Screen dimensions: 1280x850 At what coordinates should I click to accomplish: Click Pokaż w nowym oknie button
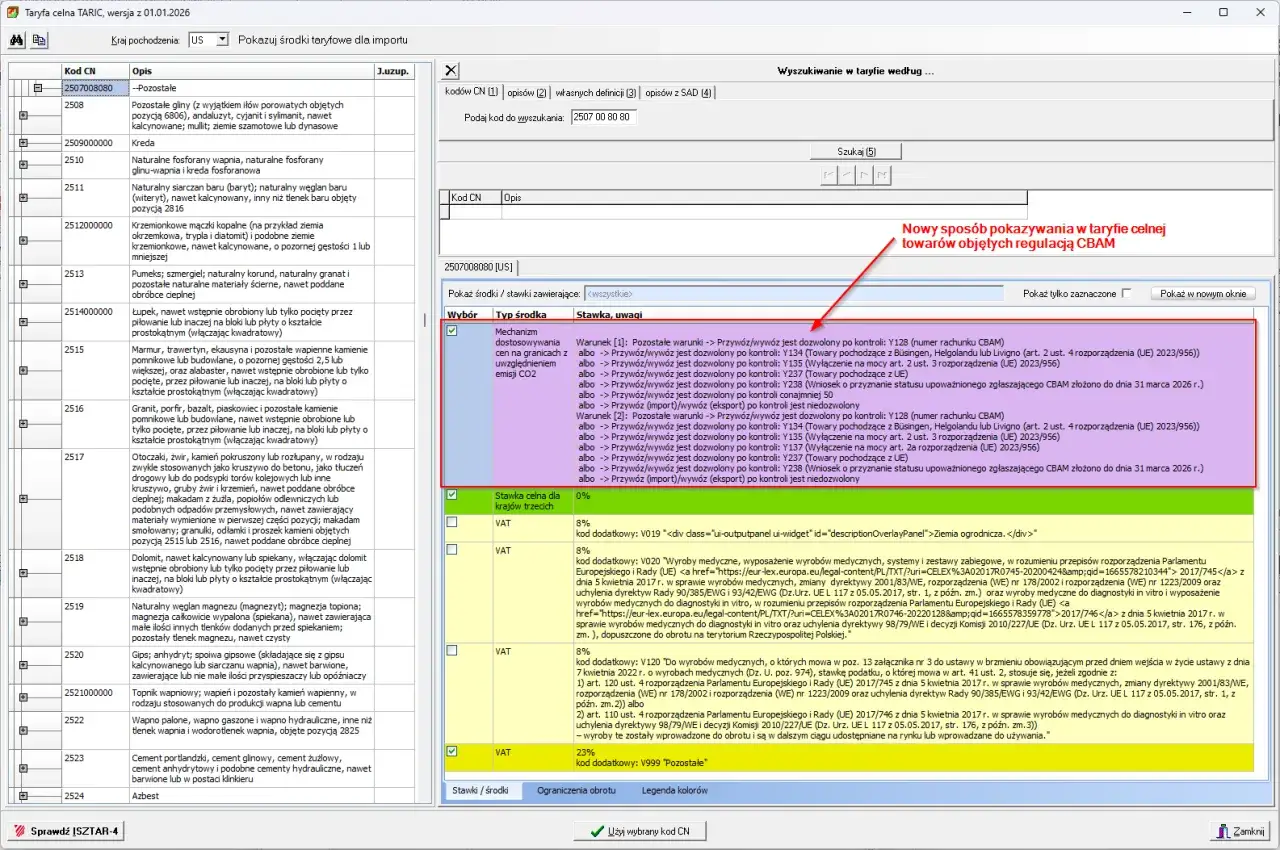pyautogui.click(x=1204, y=294)
